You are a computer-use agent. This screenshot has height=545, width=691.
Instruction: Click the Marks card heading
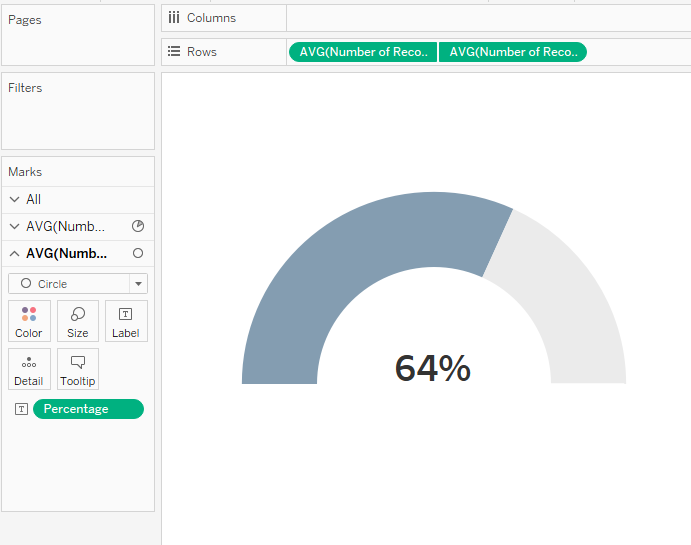click(x=25, y=172)
